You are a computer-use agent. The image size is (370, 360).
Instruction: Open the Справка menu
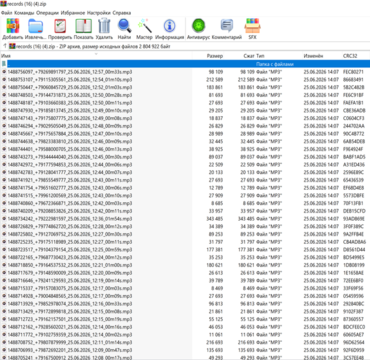[x=122, y=13]
